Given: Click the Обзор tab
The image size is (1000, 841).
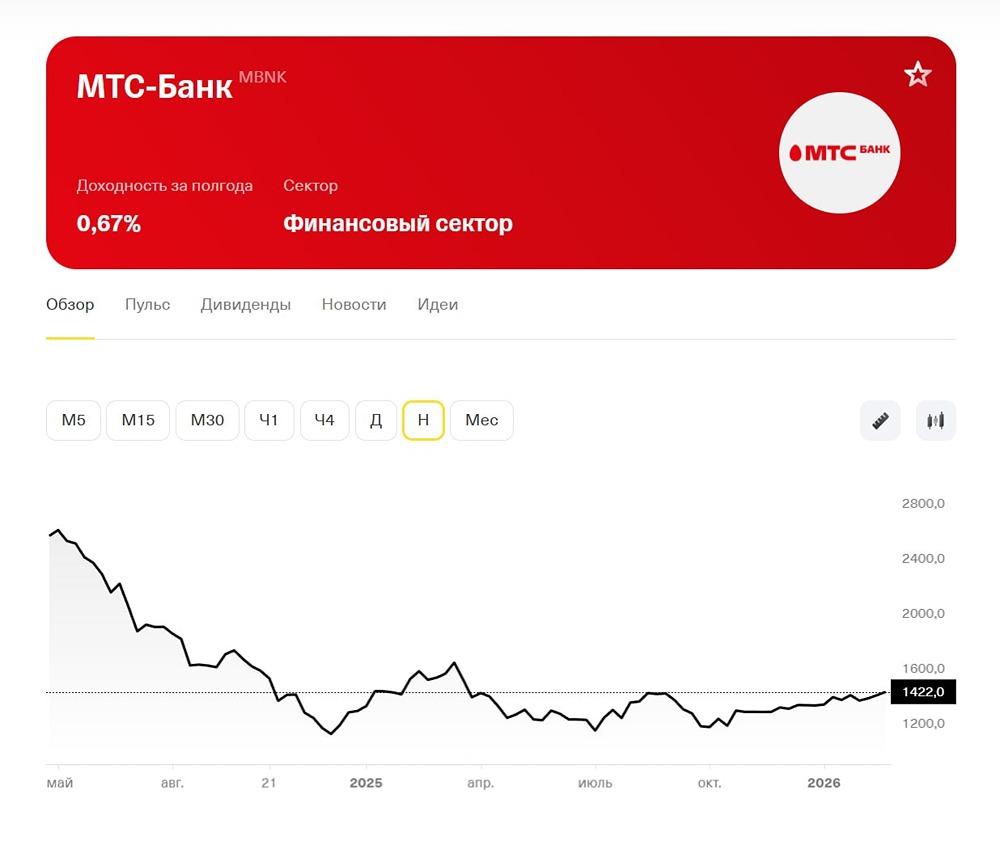Looking at the screenshot, I should (x=70, y=304).
